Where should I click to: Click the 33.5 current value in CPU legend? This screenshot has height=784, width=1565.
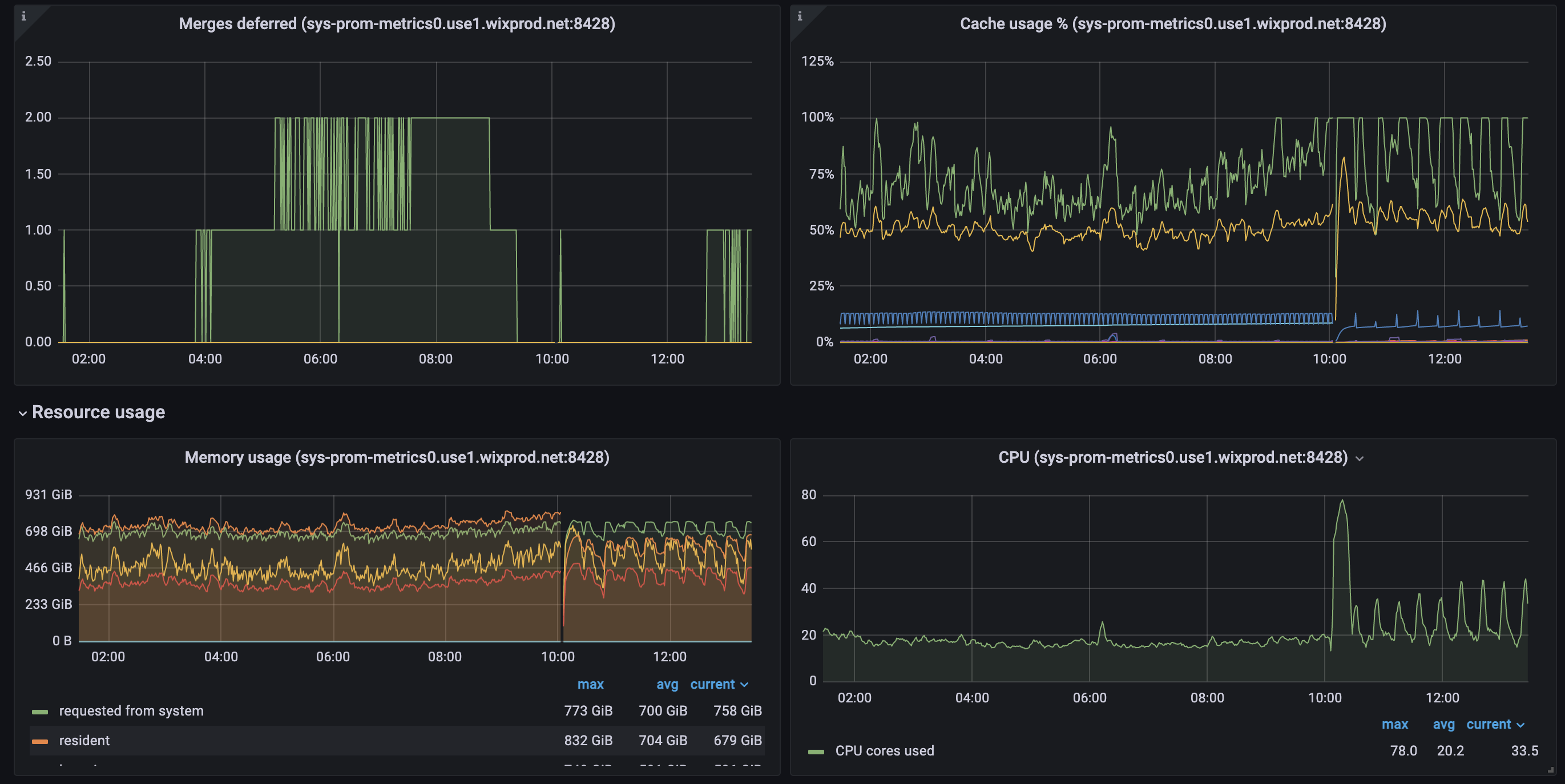[x=1526, y=750]
